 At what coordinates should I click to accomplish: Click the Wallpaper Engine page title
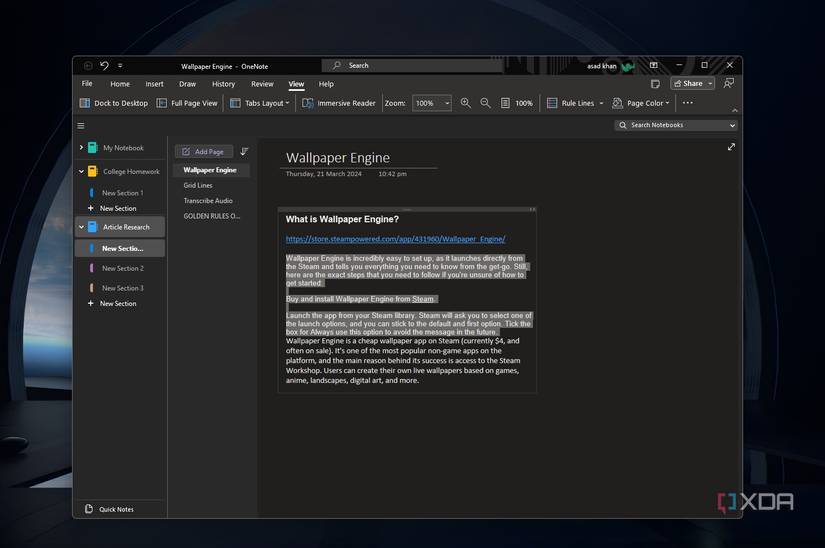point(338,158)
